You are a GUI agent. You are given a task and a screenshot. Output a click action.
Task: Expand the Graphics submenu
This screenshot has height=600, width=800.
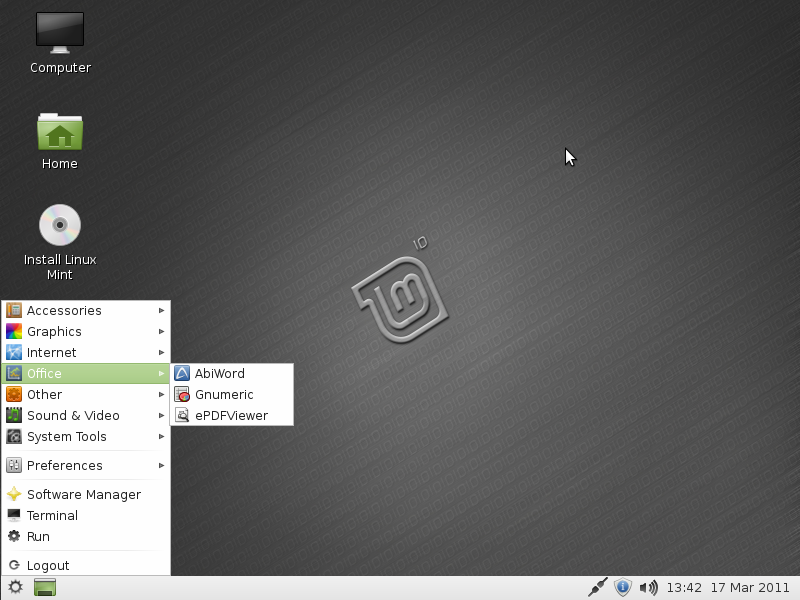coord(54,331)
